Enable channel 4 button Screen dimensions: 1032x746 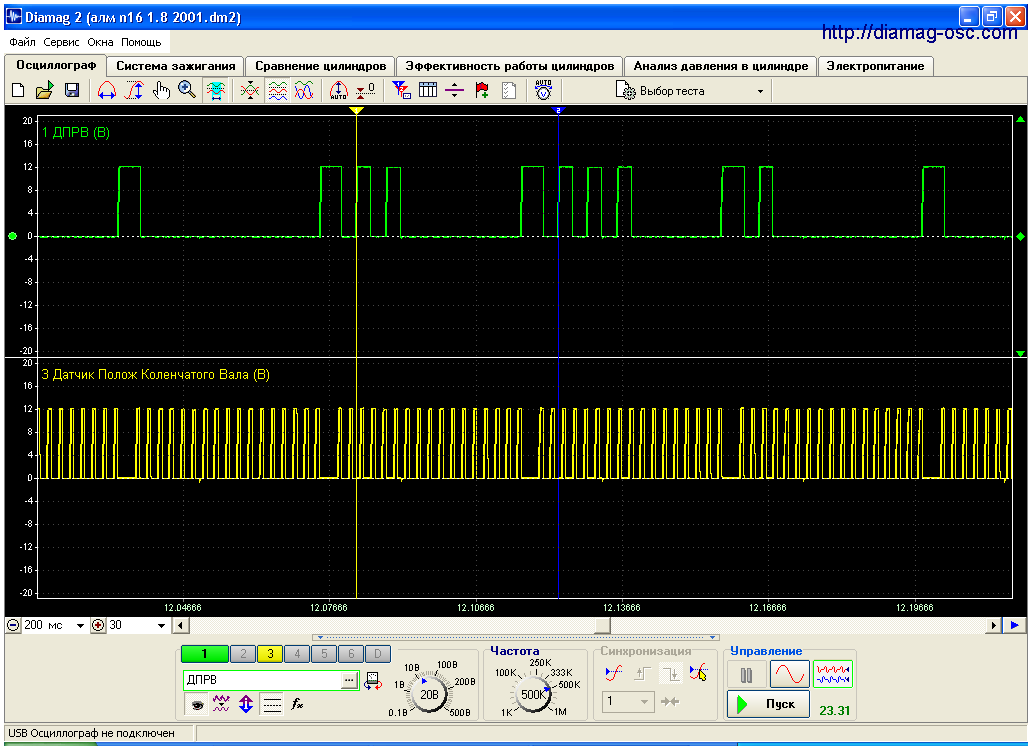point(297,654)
